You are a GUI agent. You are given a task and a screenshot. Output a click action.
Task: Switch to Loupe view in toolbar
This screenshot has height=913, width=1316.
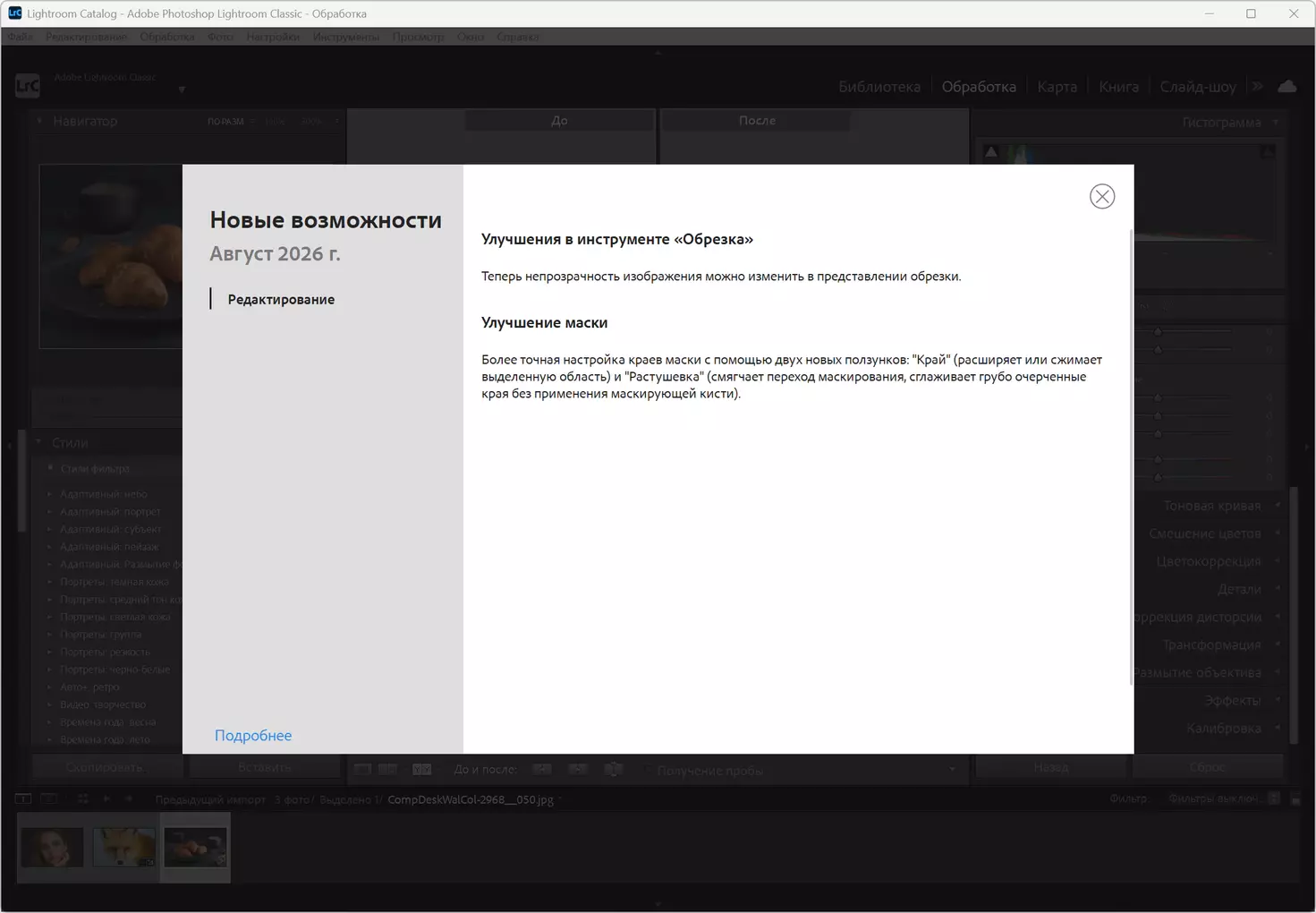pos(362,770)
